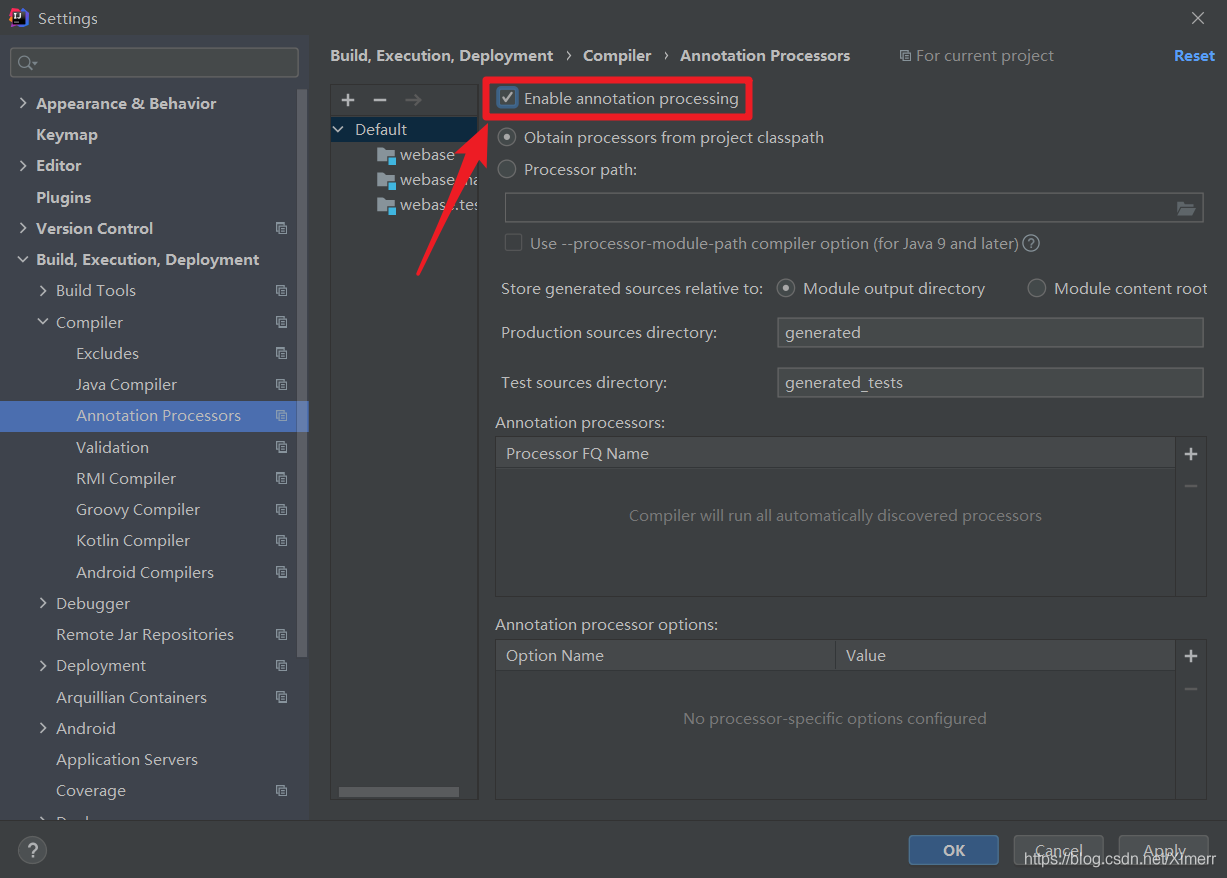Screen dimensions: 1227x878
Task: Click the Apply button
Action: [1164, 850]
